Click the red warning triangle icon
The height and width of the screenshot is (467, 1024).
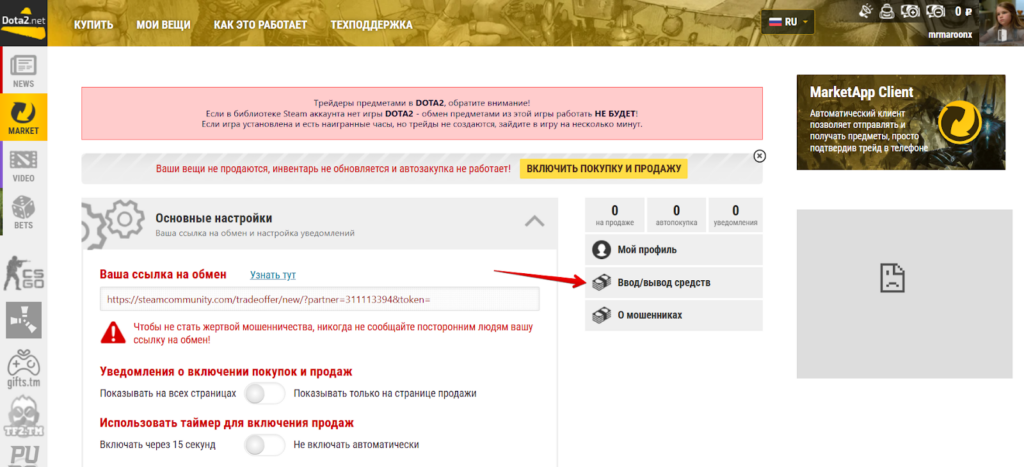tap(112, 332)
